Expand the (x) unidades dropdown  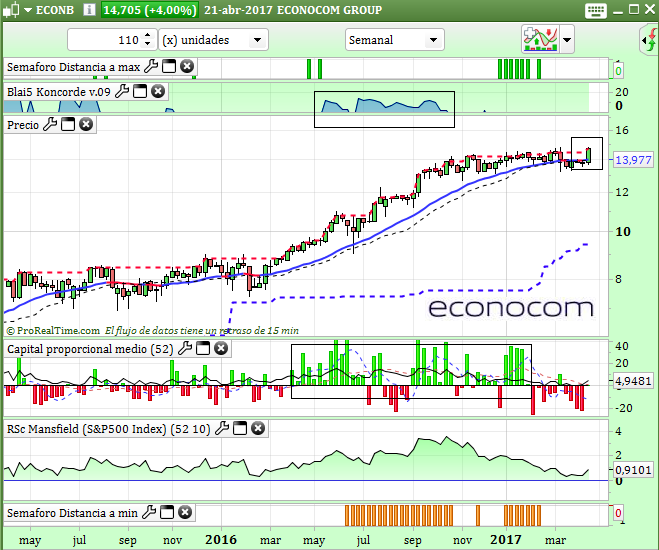pos(258,40)
